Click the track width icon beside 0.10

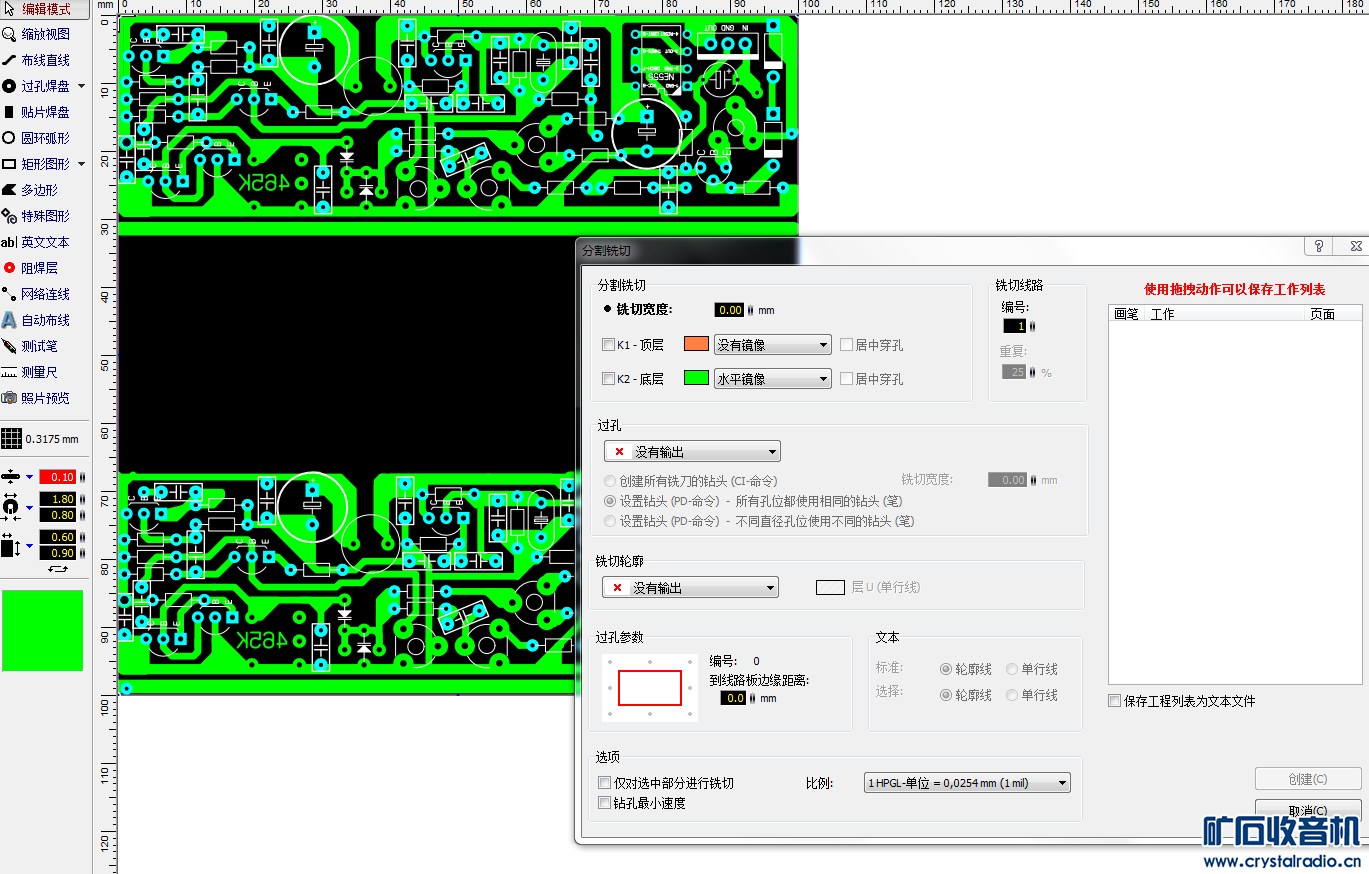(x=10, y=476)
